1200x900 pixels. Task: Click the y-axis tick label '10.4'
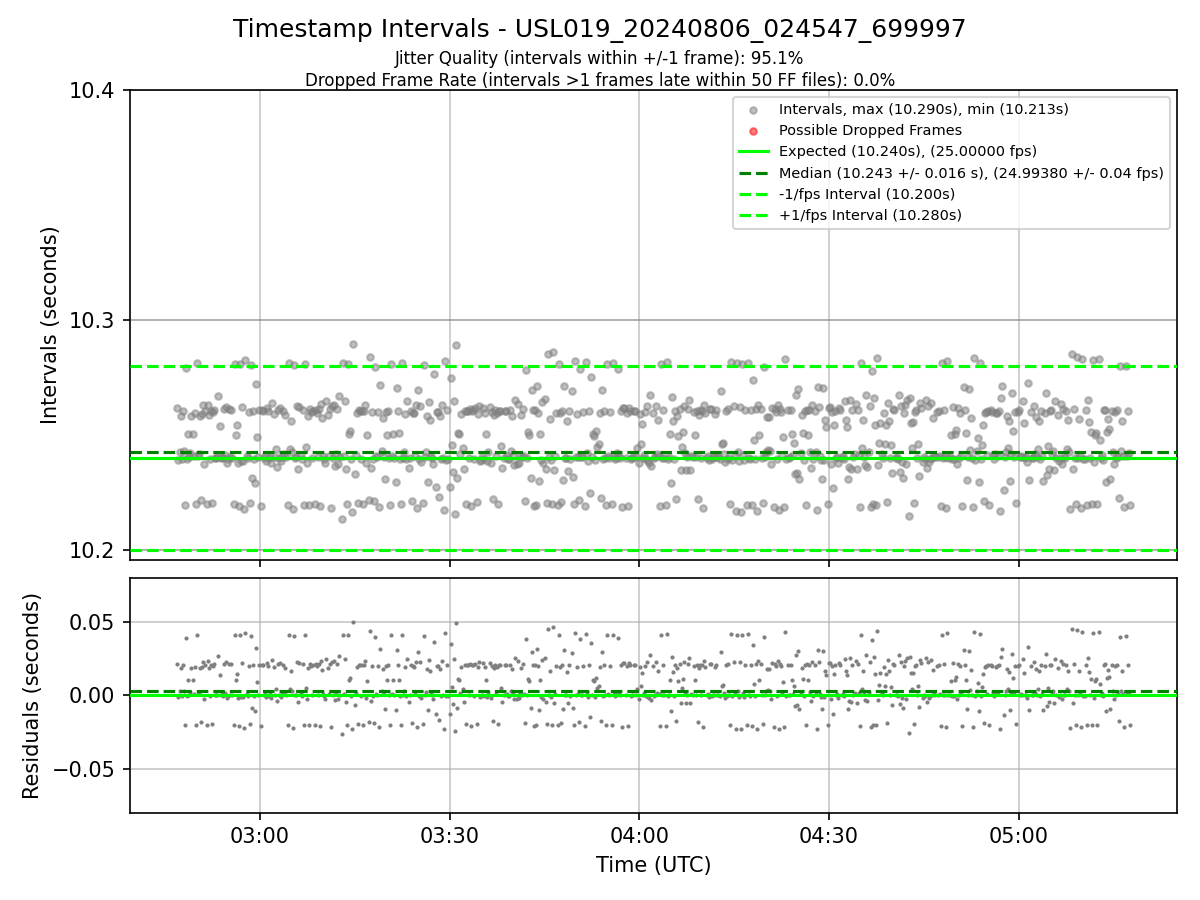(x=93, y=91)
